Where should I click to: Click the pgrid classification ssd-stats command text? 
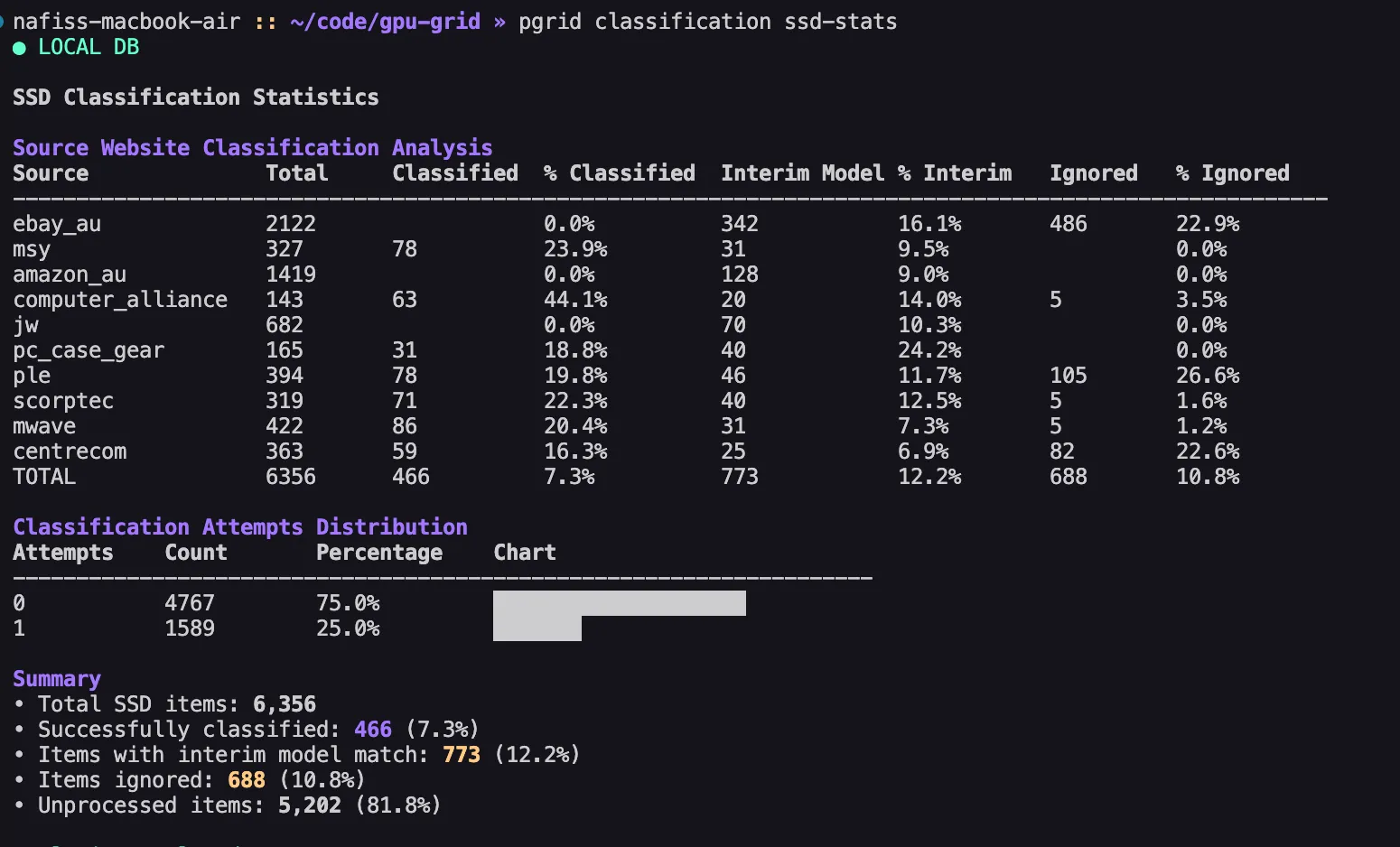tap(706, 21)
